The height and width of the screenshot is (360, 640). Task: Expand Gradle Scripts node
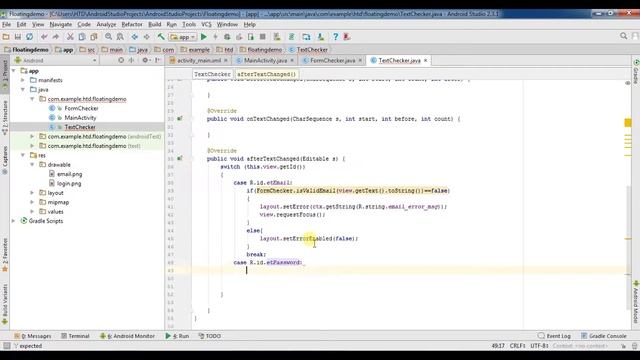(x=14, y=221)
